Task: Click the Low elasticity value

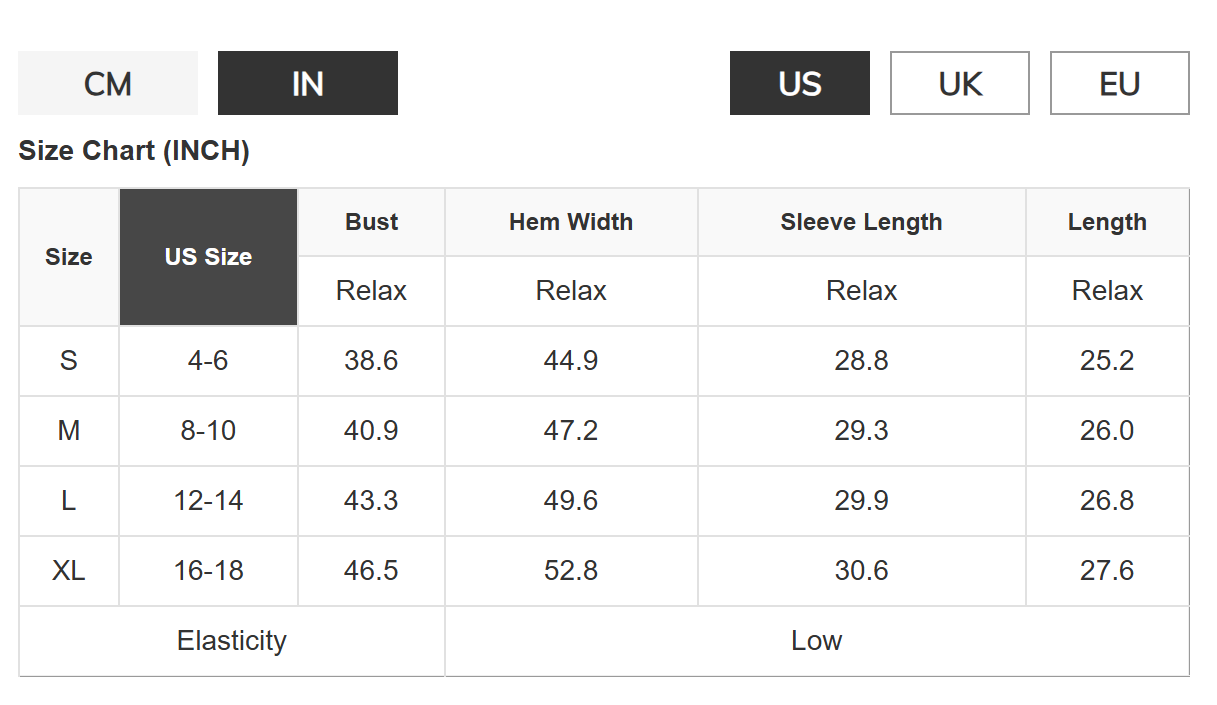Action: click(x=817, y=640)
